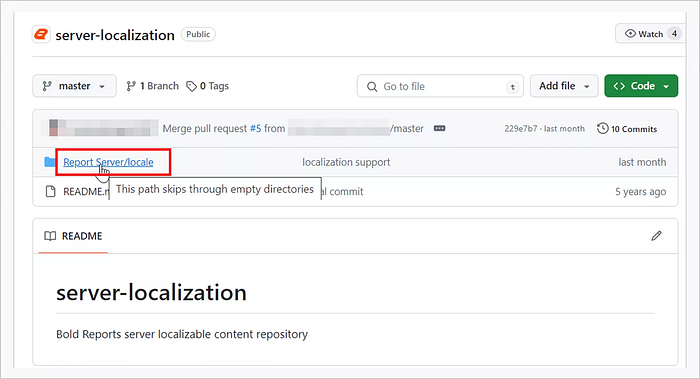700x379 pixels.
Task: Open the green Code dropdown
Action: (641, 86)
